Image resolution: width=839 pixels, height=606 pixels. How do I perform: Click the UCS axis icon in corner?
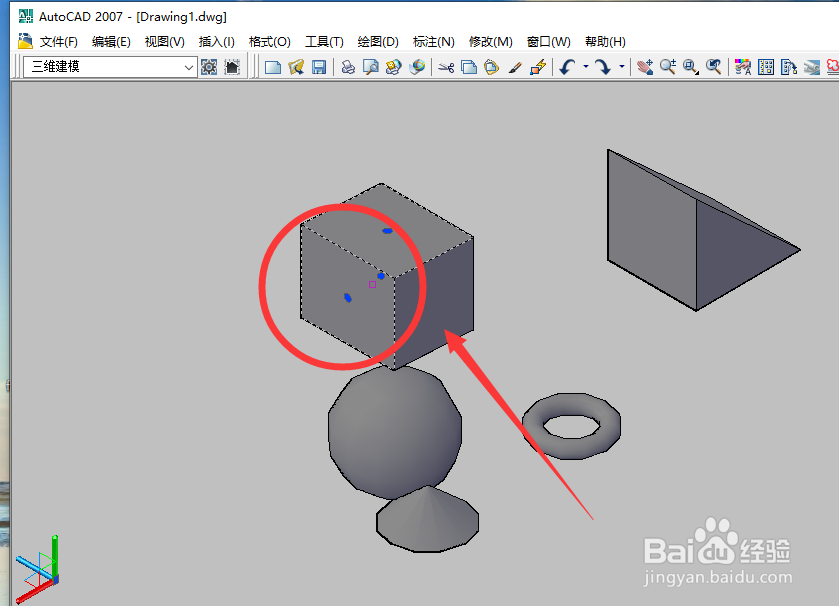[x=37, y=569]
